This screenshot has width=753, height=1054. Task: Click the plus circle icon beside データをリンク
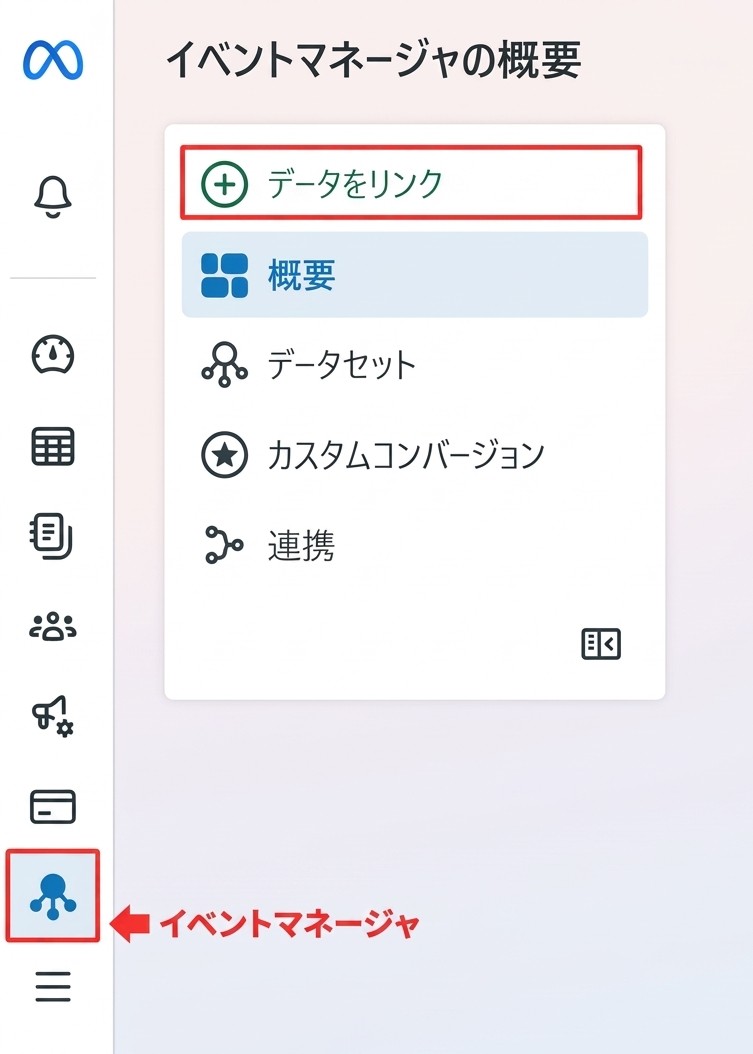[225, 184]
